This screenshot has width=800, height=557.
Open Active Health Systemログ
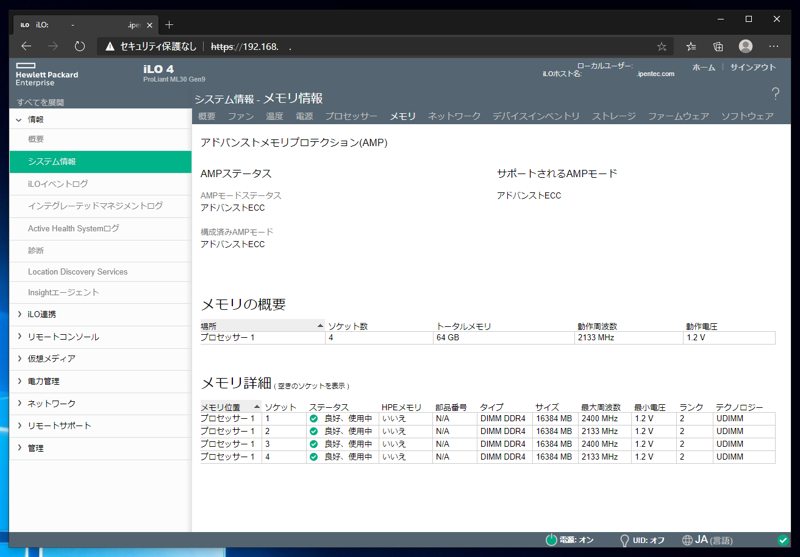coord(100,228)
